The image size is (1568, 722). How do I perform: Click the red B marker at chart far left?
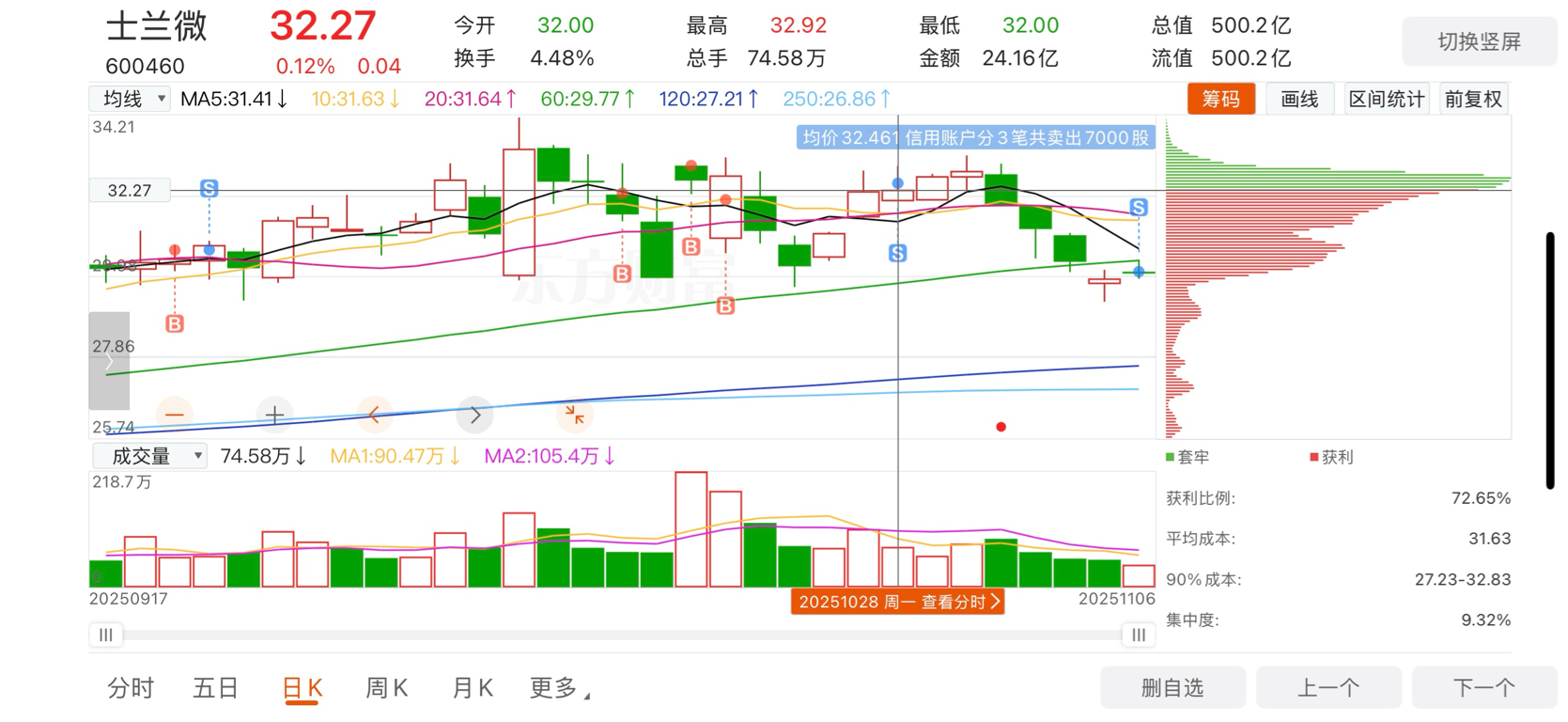(175, 323)
